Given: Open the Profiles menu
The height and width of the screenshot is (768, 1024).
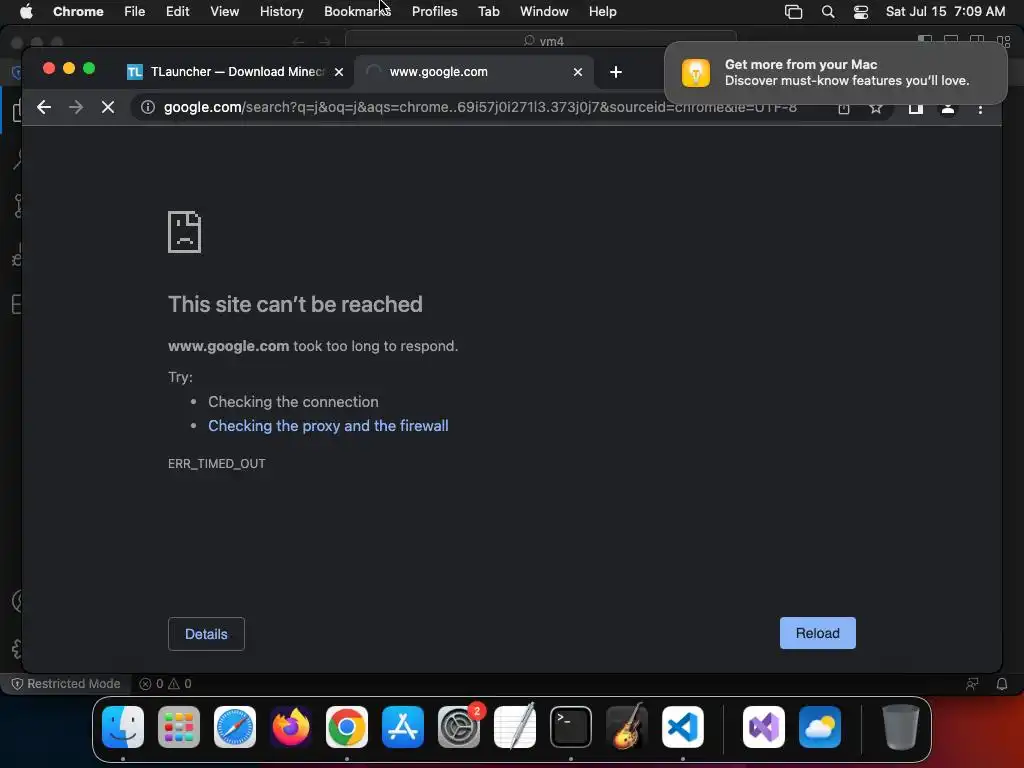Looking at the screenshot, I should 434,12.
